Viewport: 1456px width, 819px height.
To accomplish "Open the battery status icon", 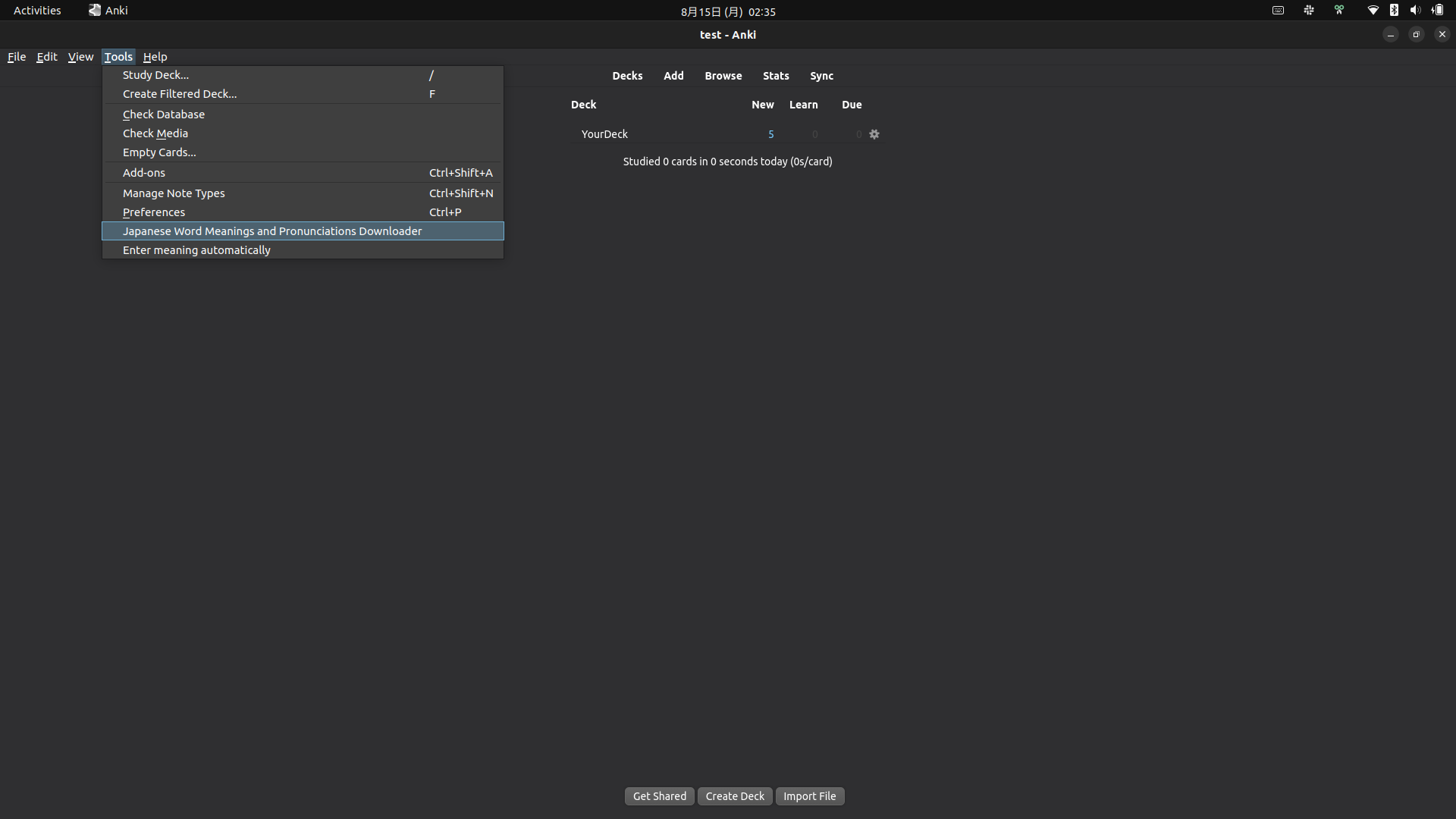I will (1437, 11).
